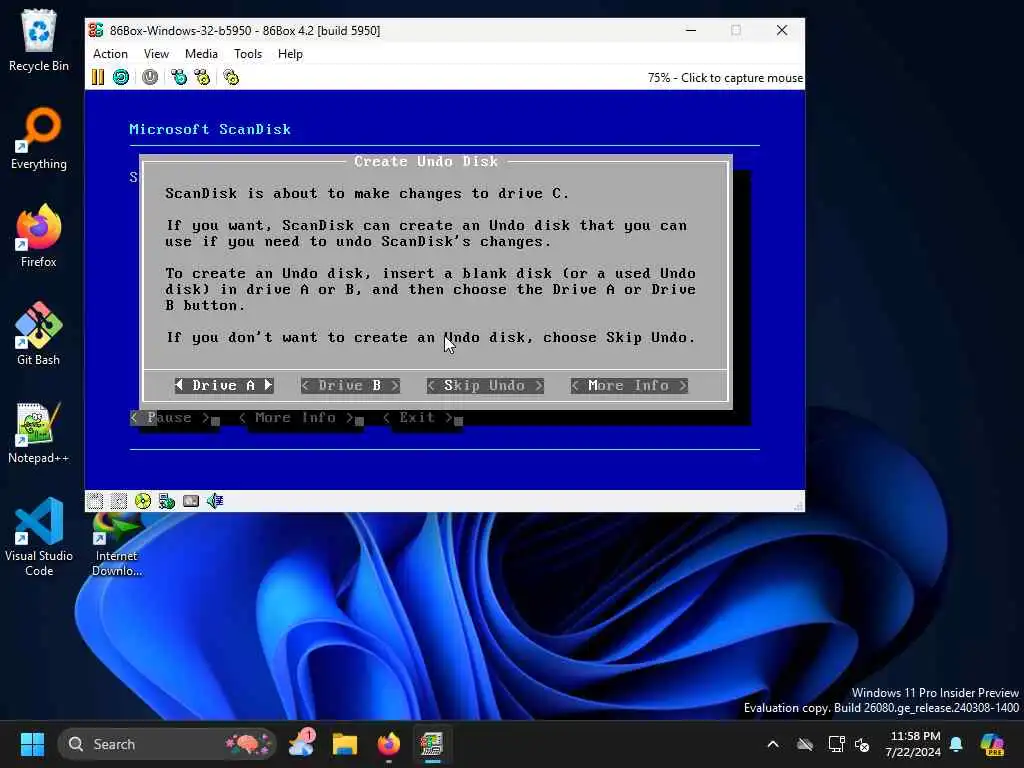Click the 86Box taskbar icon
The height and width of the screenshot is (768, 1024).
432,744
